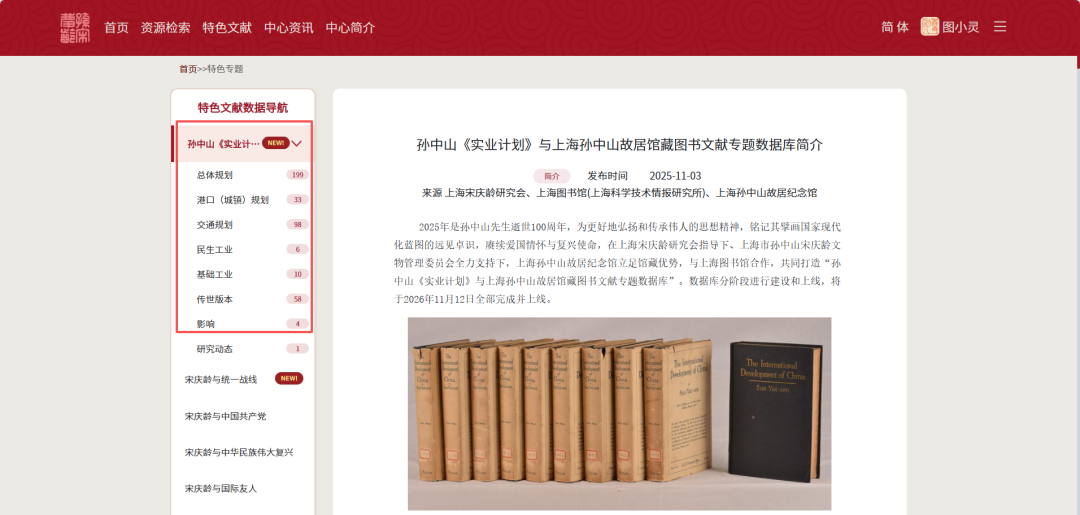Open the hamburger menu icon
The width and height of the screenshot is (1080, 515).
click(x=1000, y=27)
